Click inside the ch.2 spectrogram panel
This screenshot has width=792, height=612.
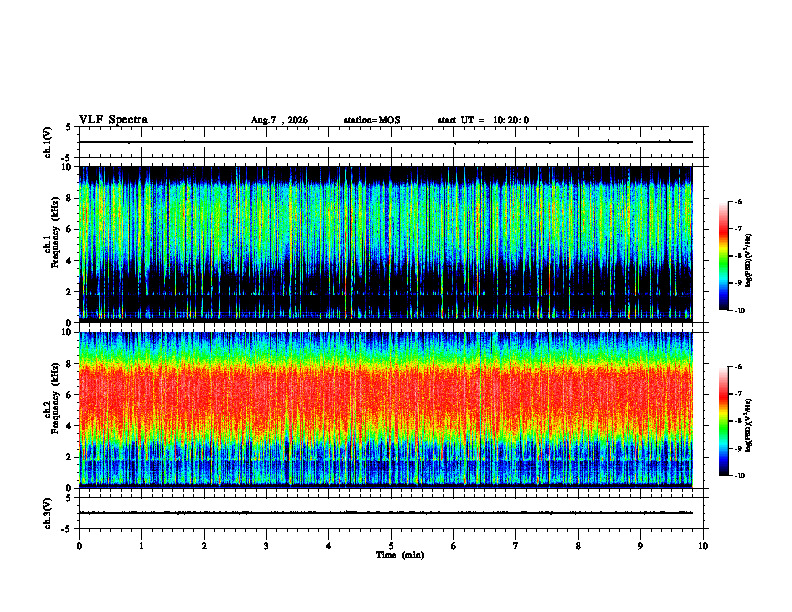(x=386, y=410)
